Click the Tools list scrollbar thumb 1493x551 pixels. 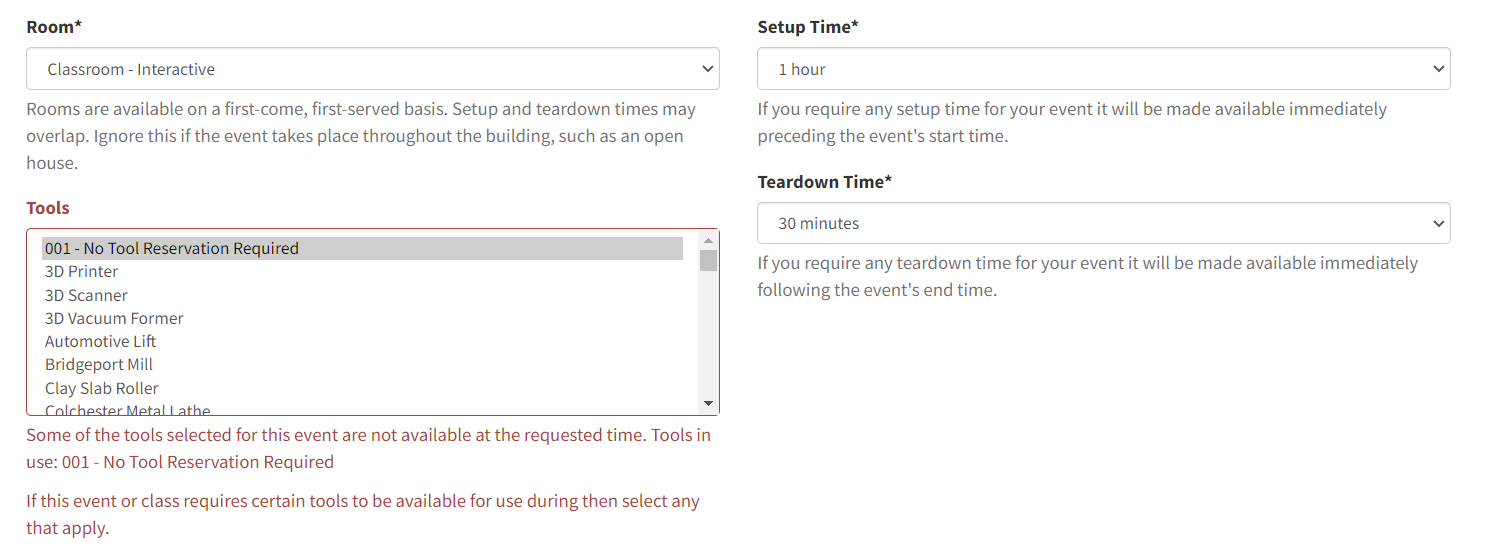click(708, 260)
